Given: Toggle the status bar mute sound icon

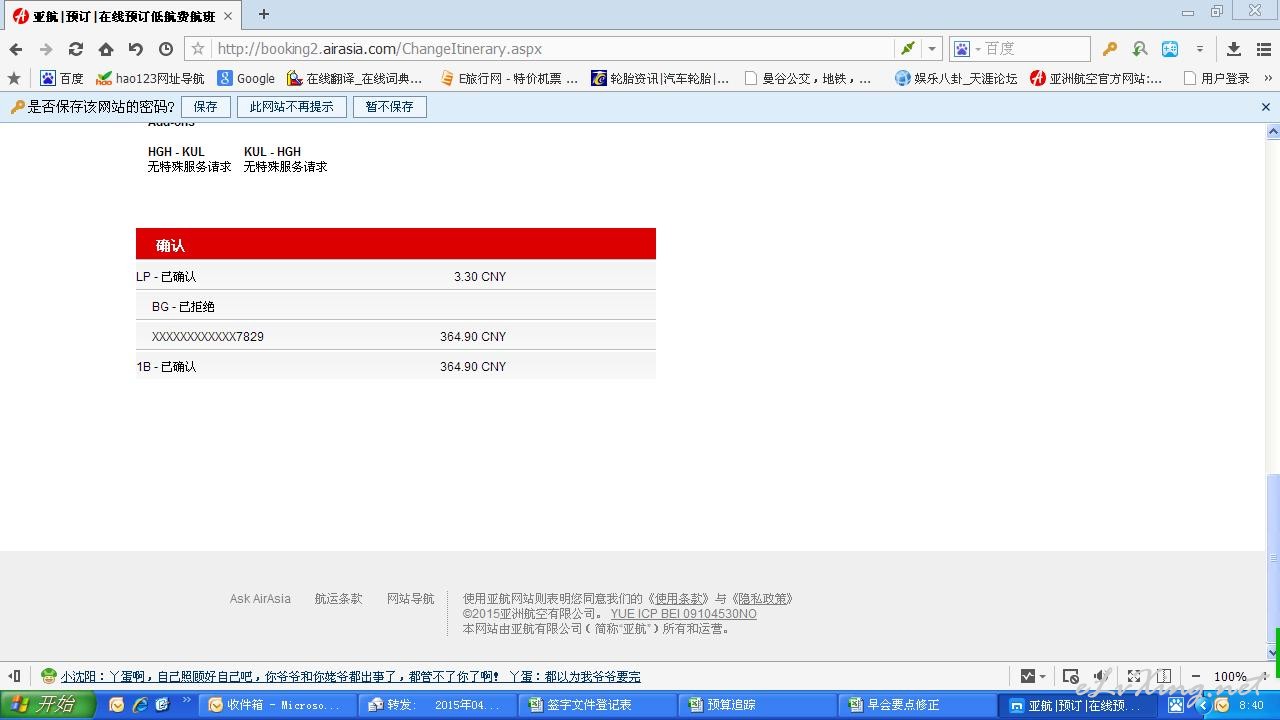Looking at the screenshot, I should (1101, 677).
